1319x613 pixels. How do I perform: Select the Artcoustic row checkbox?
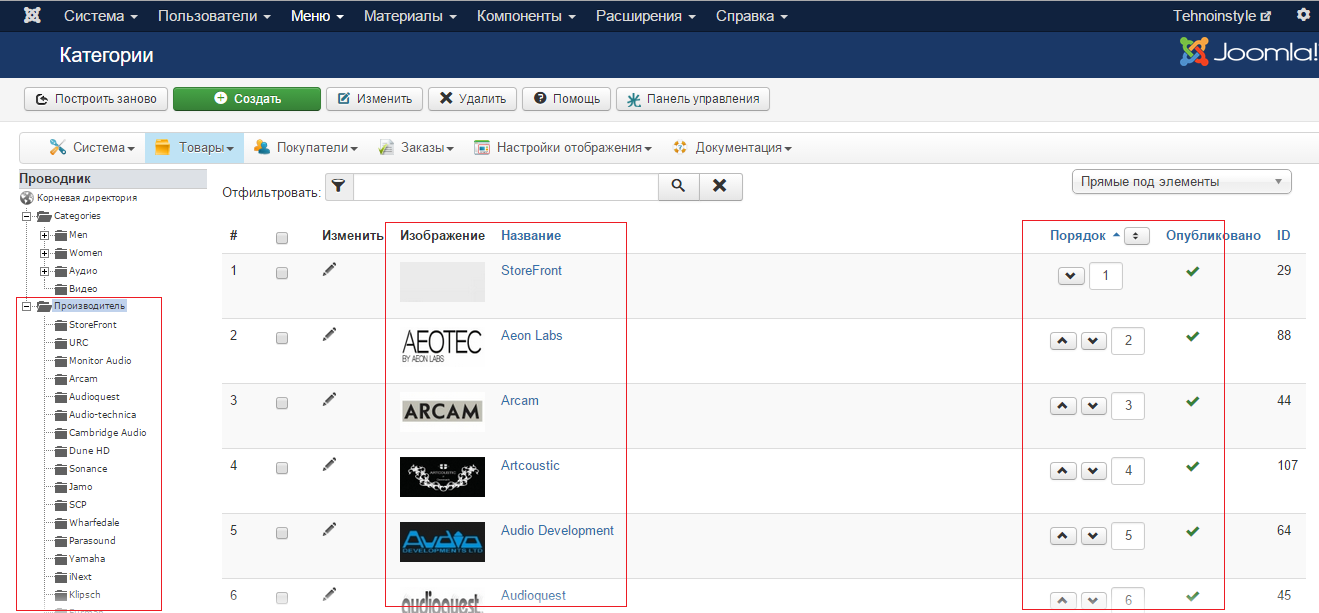click(282, 468)
